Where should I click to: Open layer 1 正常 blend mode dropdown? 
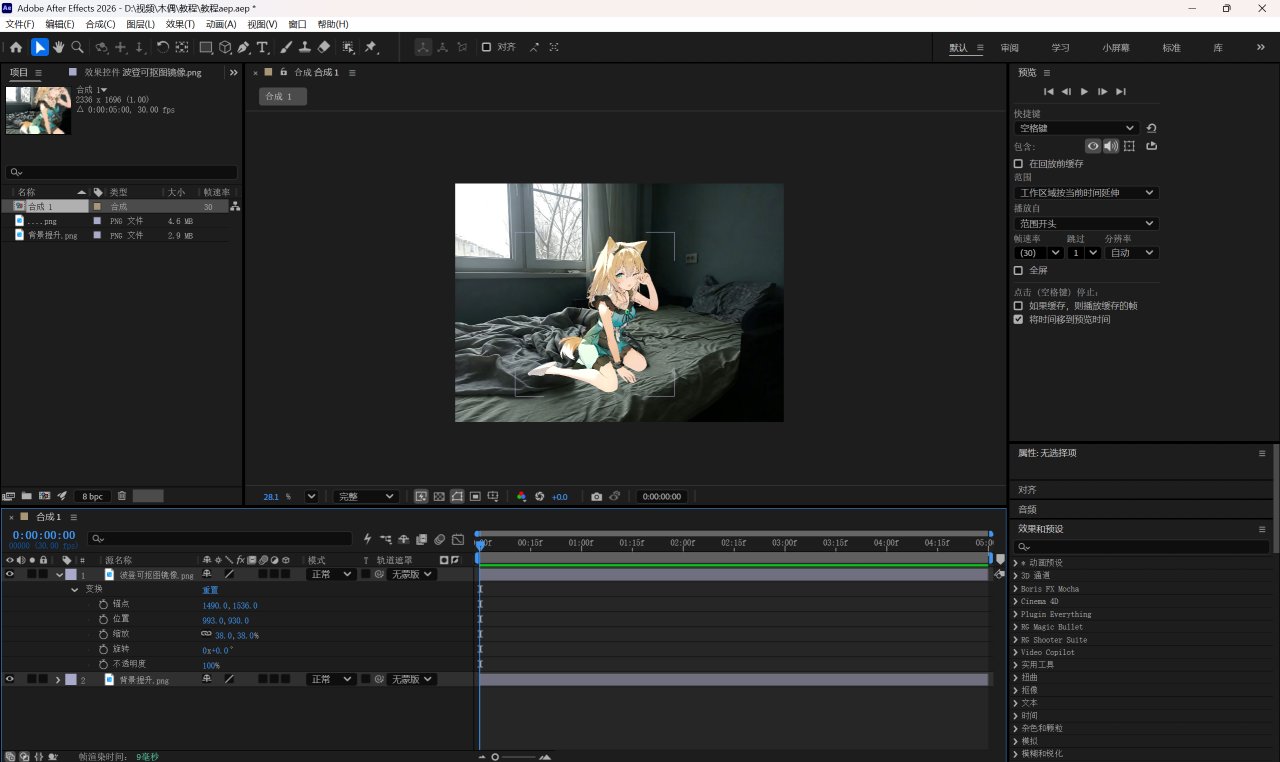point(331,575)
